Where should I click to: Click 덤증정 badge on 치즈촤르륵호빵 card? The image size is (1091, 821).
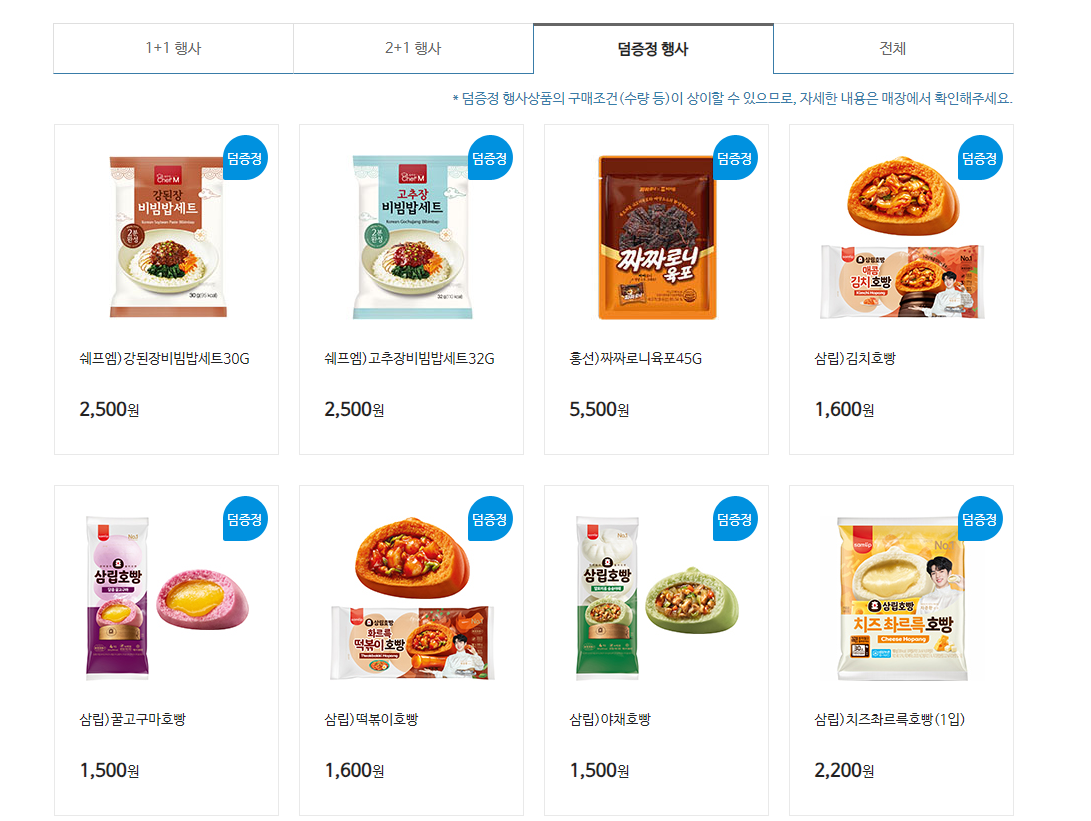(x=980, y=519)
